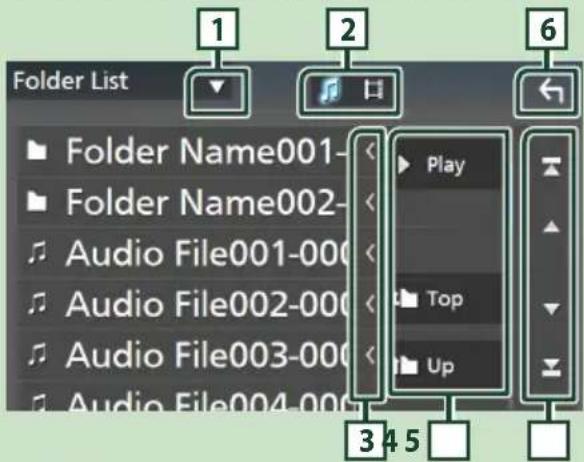Go to the Top folder level

click(448, 298)
